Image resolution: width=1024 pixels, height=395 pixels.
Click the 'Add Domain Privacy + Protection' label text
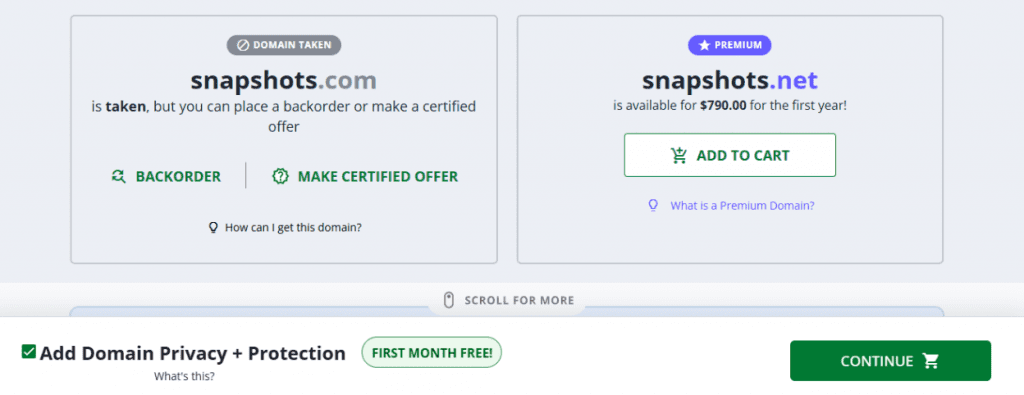(193, 353)
